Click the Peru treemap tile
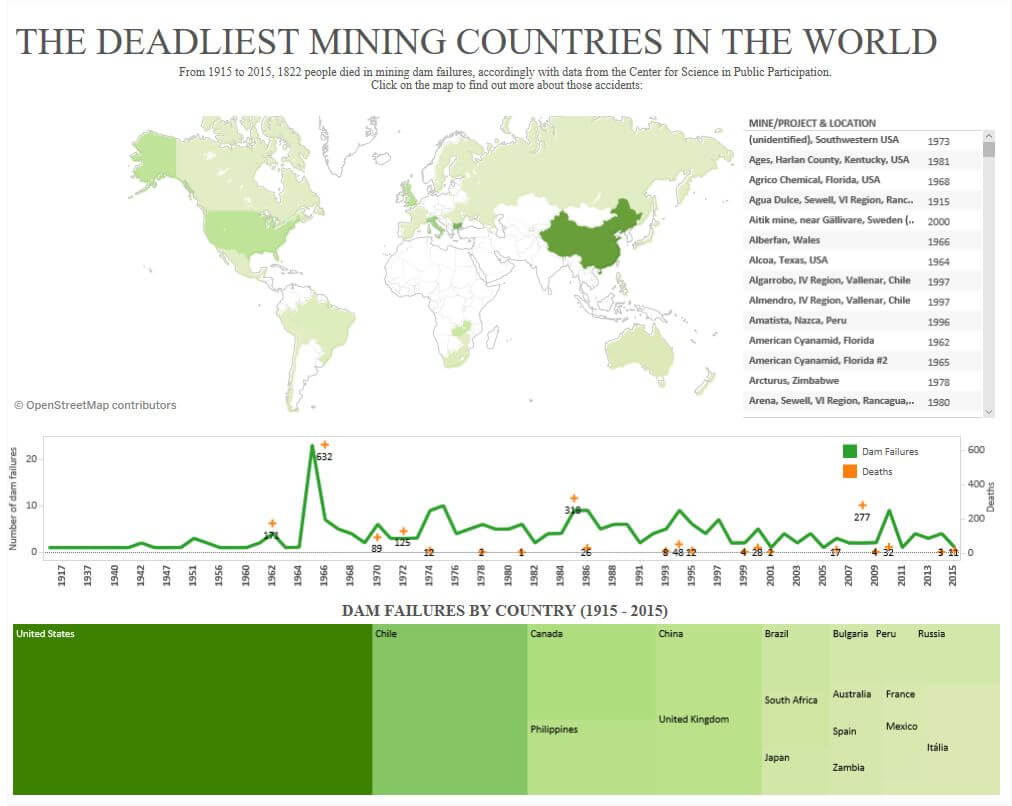1012x806 pixels. point(894,654)
